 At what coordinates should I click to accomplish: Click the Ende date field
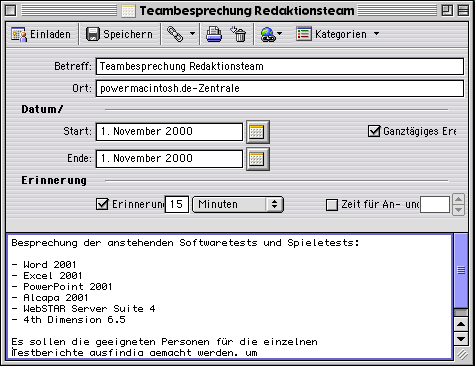coord(169,158)
